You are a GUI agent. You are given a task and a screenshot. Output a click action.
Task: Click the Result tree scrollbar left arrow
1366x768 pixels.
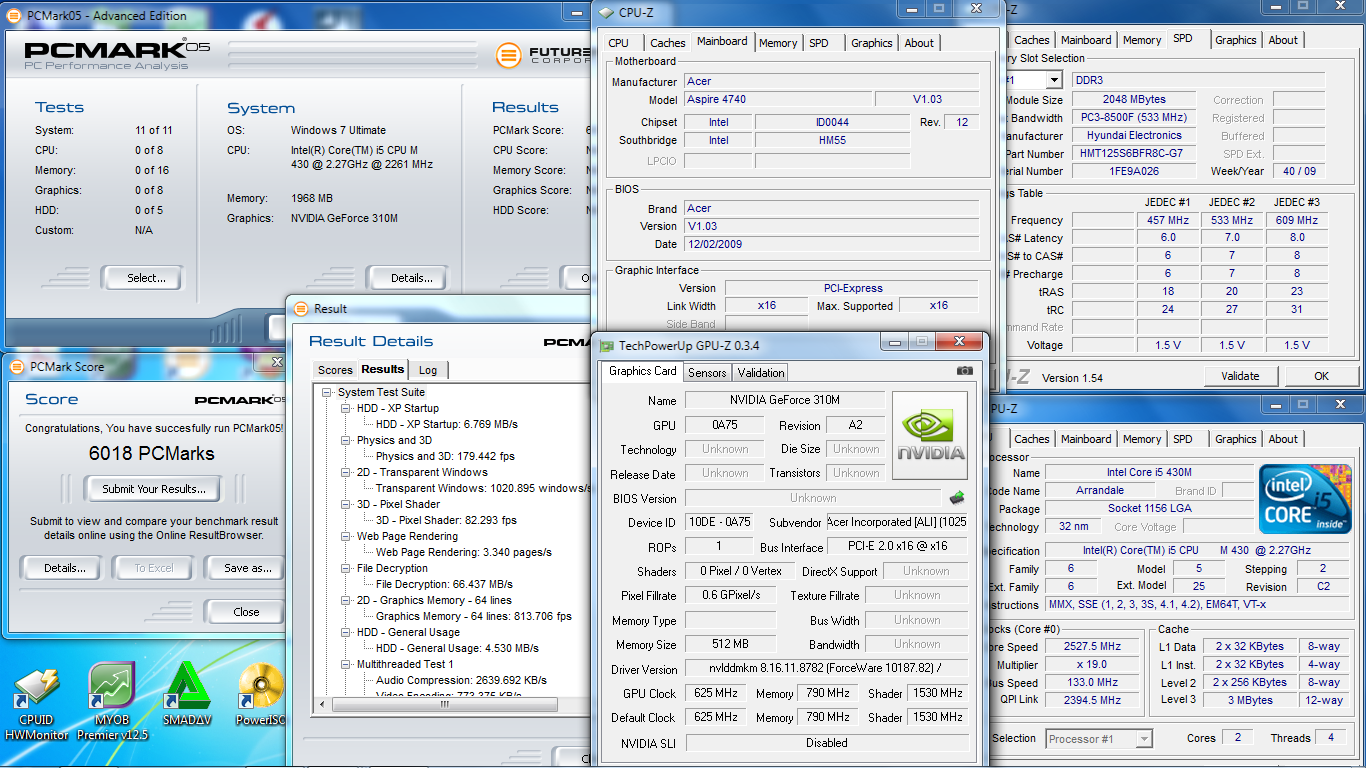tap(322, 704)
